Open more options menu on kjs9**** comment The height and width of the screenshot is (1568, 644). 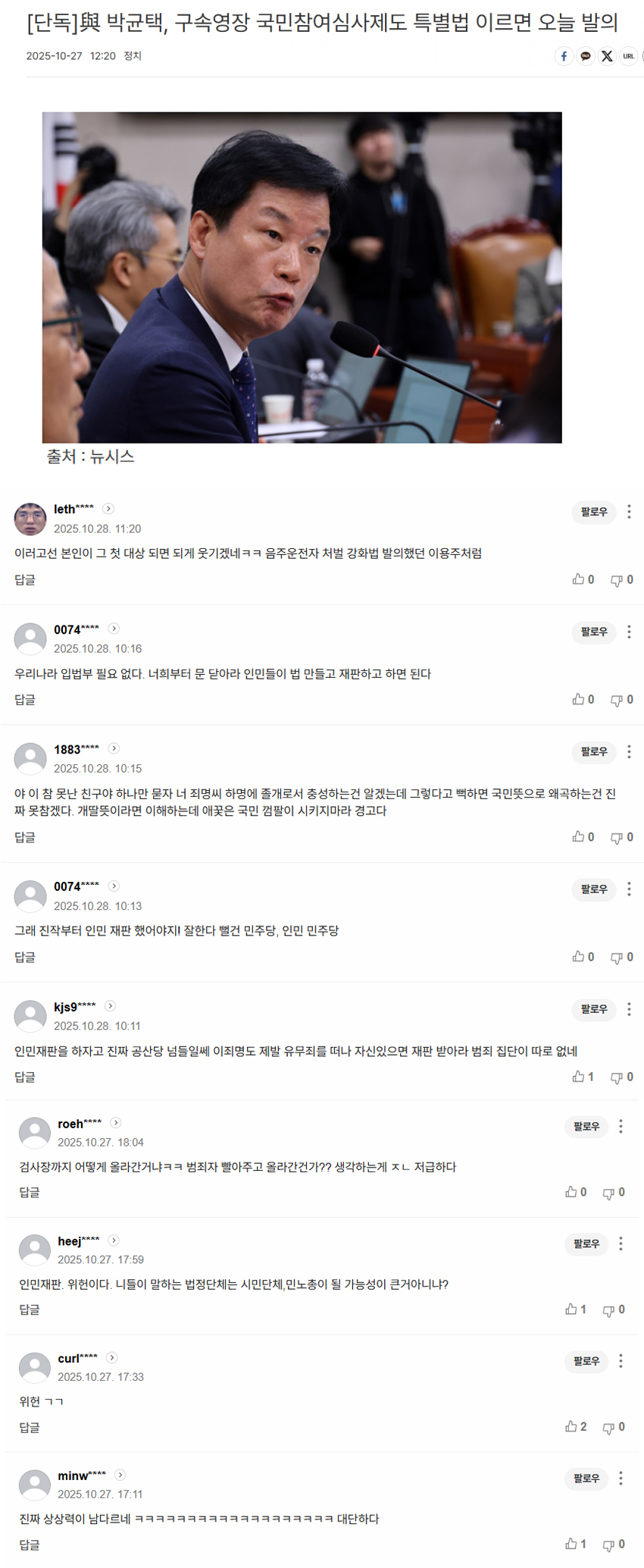(629, 1009)
